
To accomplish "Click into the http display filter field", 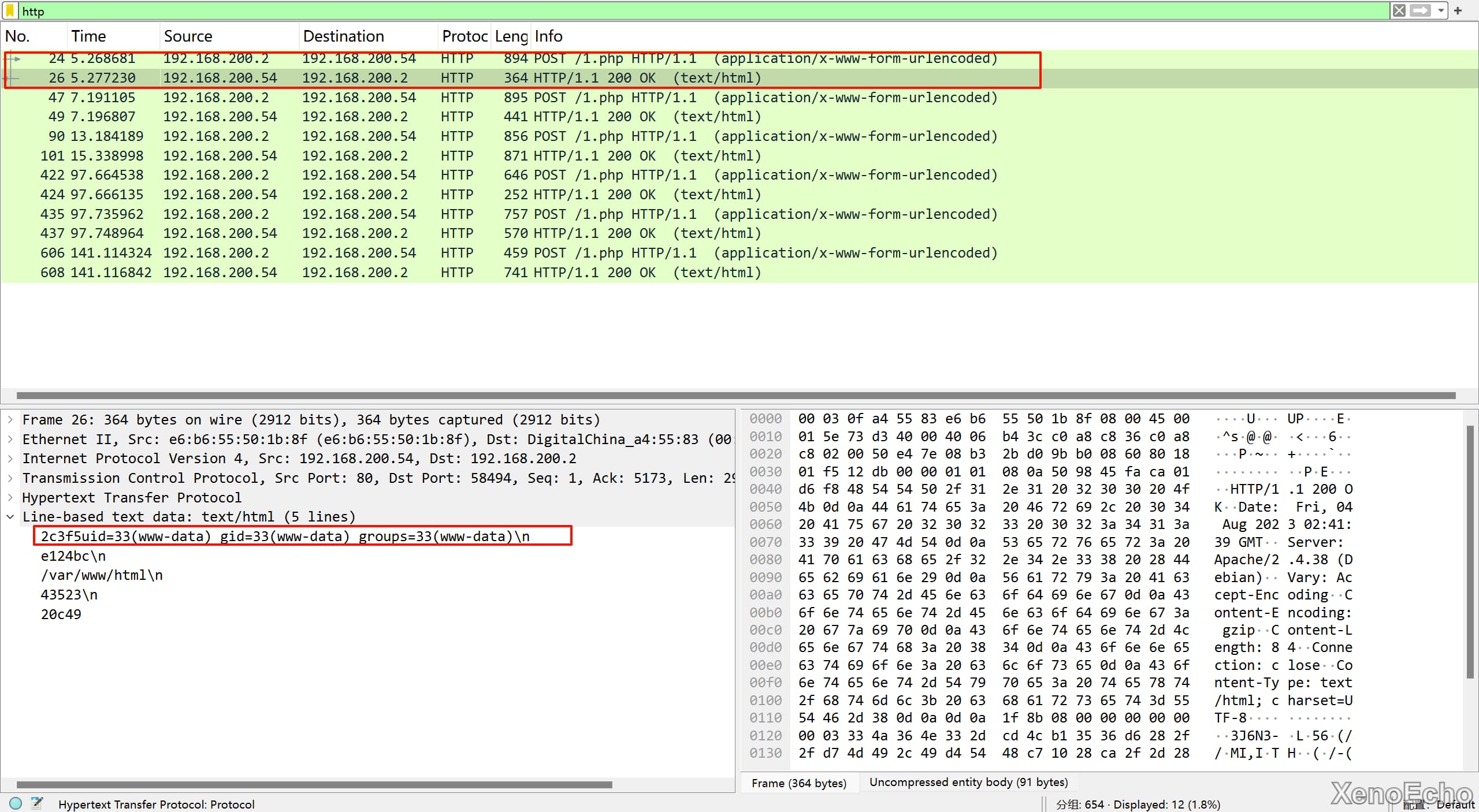I will coord(693,11).
